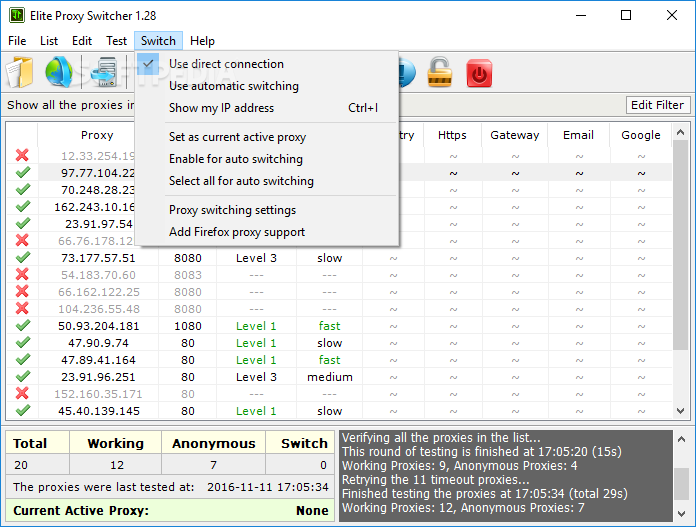The image size is (696, 527).
Task: Select proxy row 50.93.204.181
Action: [339, 326]
